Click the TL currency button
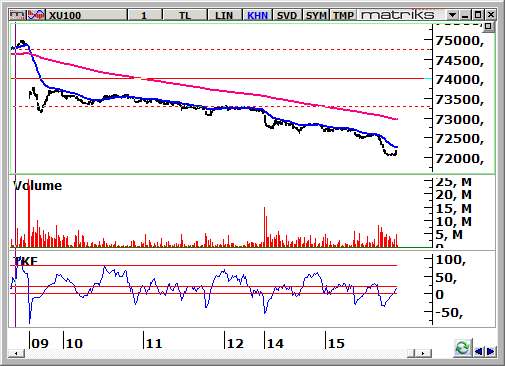 pos(185,16)
